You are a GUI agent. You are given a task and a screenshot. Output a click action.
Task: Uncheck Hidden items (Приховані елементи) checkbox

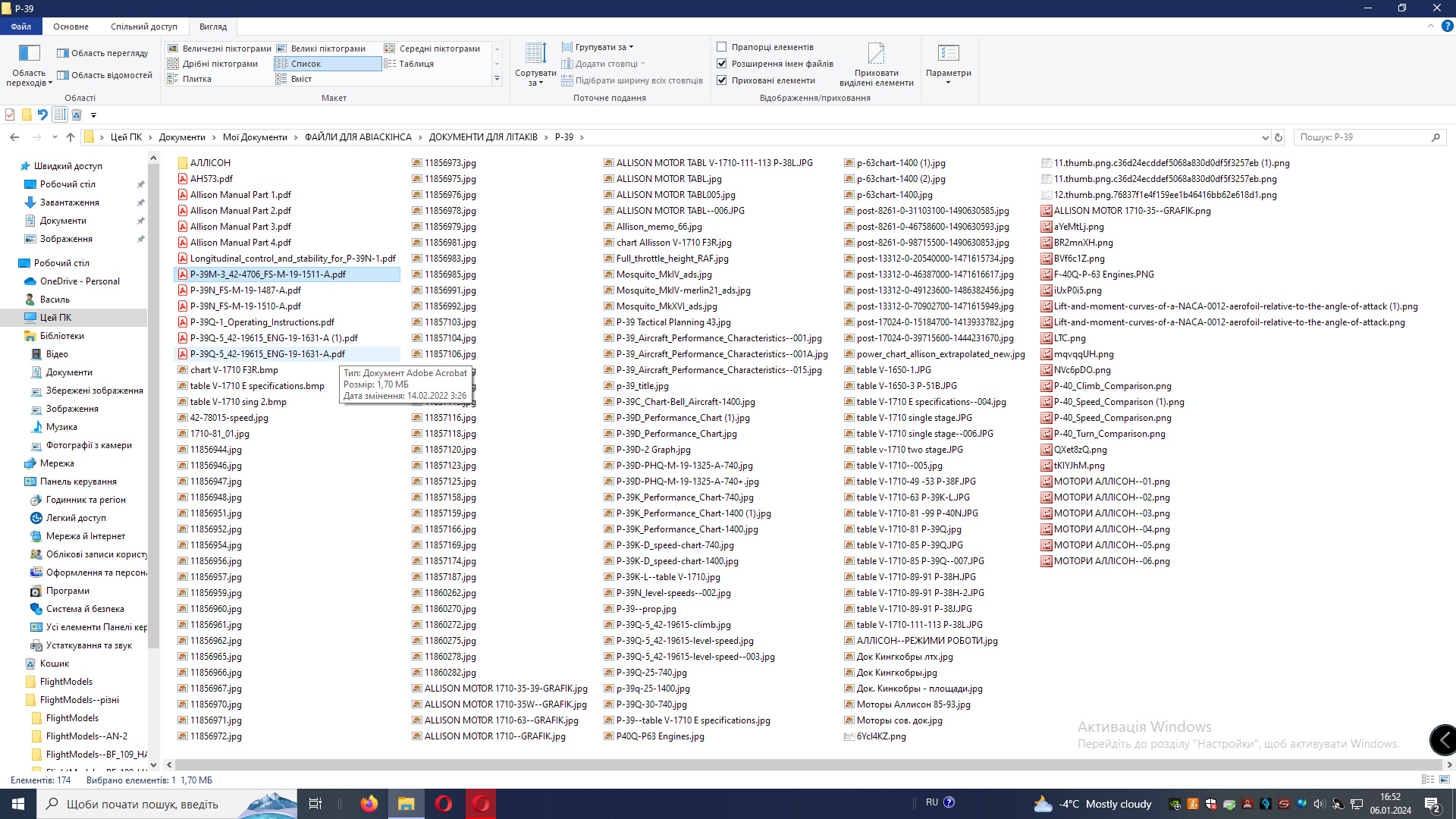pyautogui.click(x=722, y=80)
